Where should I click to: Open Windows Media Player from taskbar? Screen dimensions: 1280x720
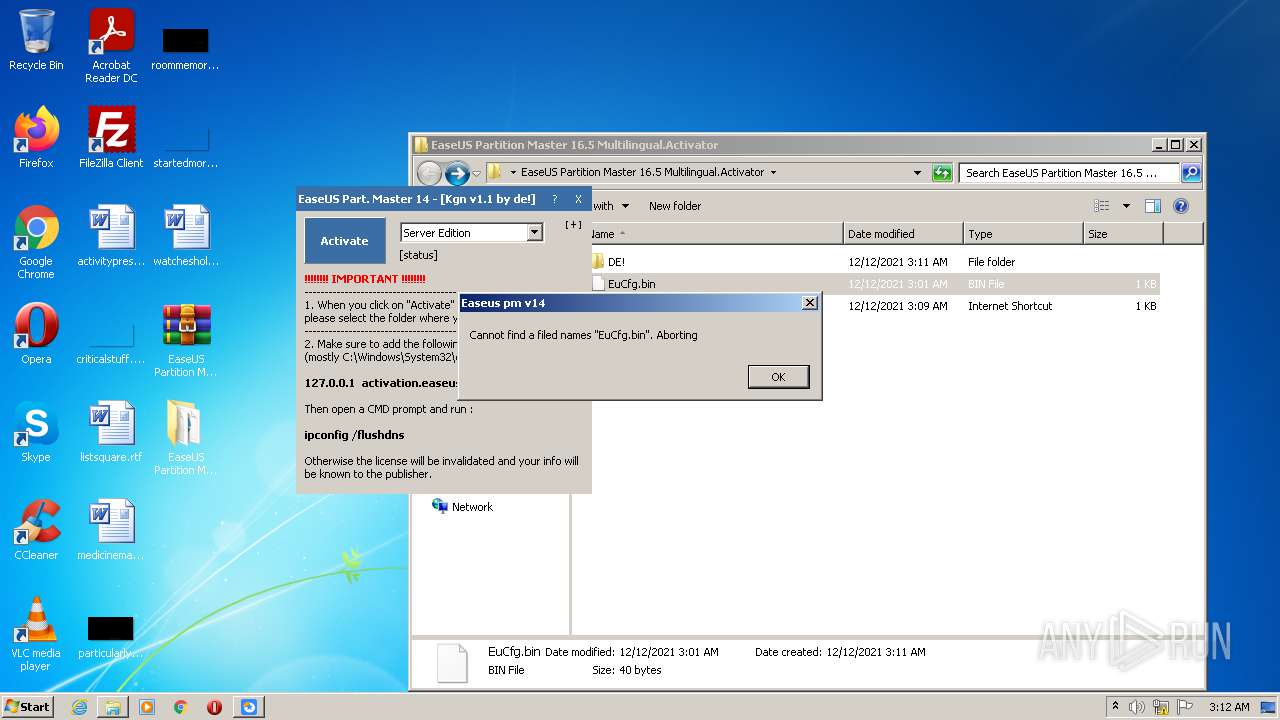point(147,707)
